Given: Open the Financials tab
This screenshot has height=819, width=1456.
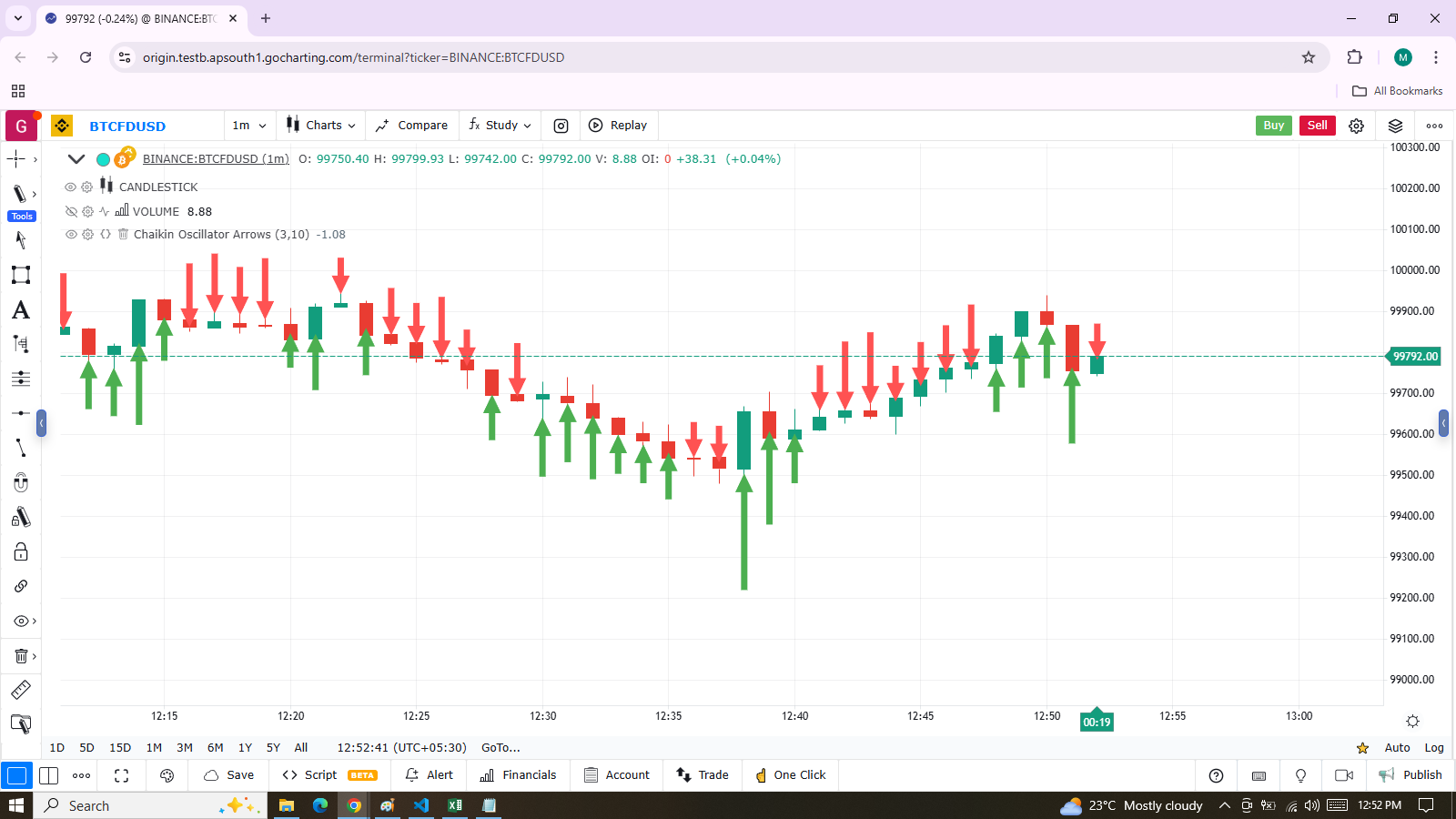Looking at the screenshot, I should pyautogui.click(x=518, y=775).
